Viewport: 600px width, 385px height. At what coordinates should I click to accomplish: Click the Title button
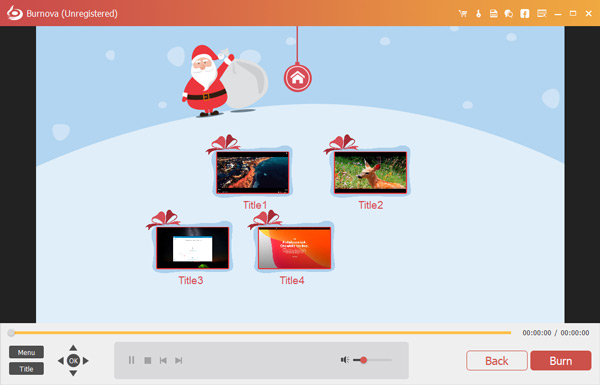pyautogui.click(x=26, y=369)
